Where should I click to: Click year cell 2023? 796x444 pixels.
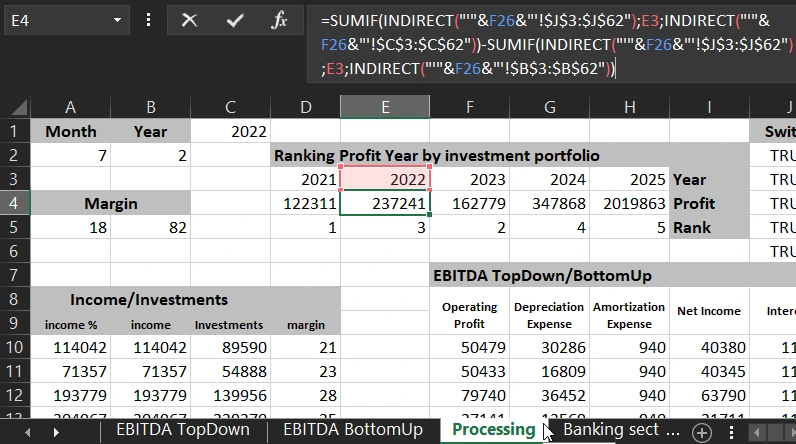470,180
